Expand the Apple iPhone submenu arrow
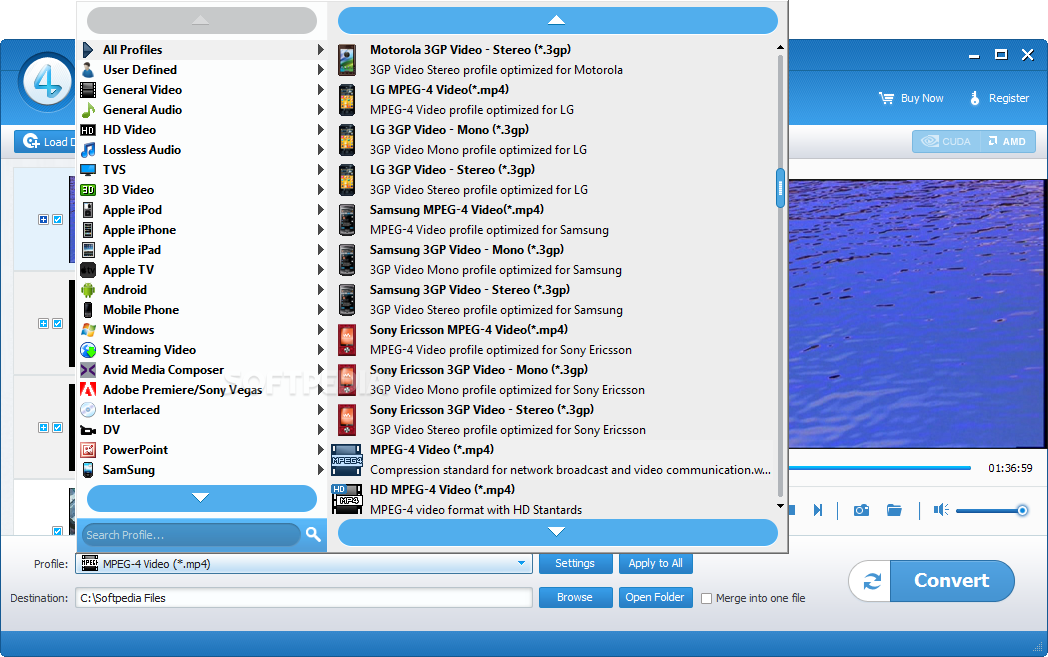This screenshot has height=657, width=1048. coord(321,230)
